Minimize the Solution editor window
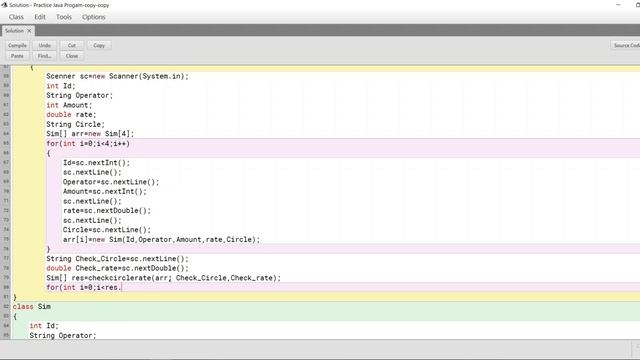This screenshot has height=360, width=640. tap(618, 5)
